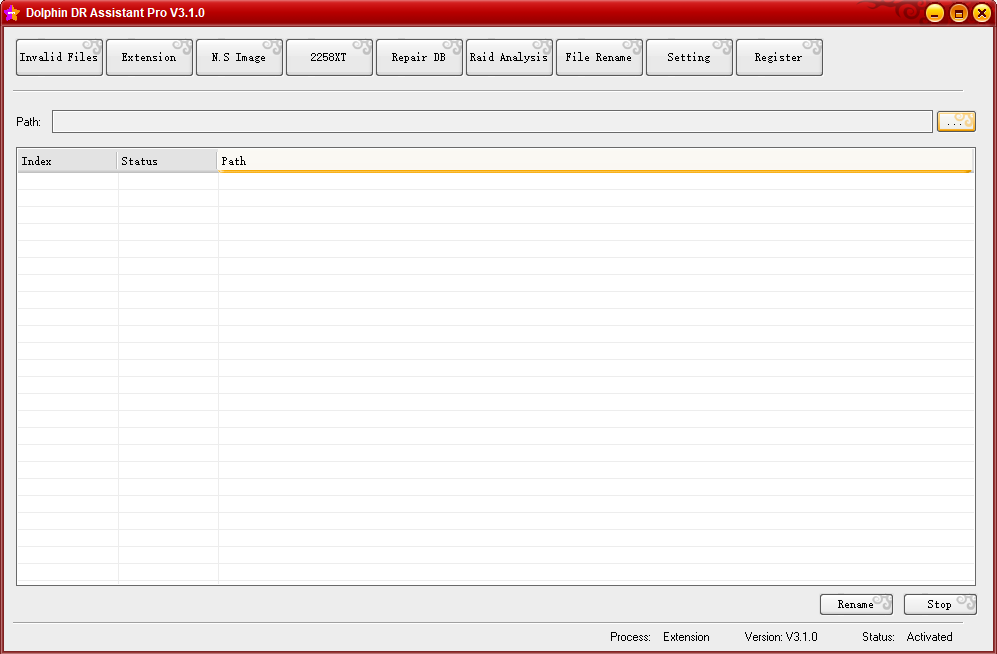997x654 pixels.
Task: Open the Repair DB tool
Action: [419, 58]
